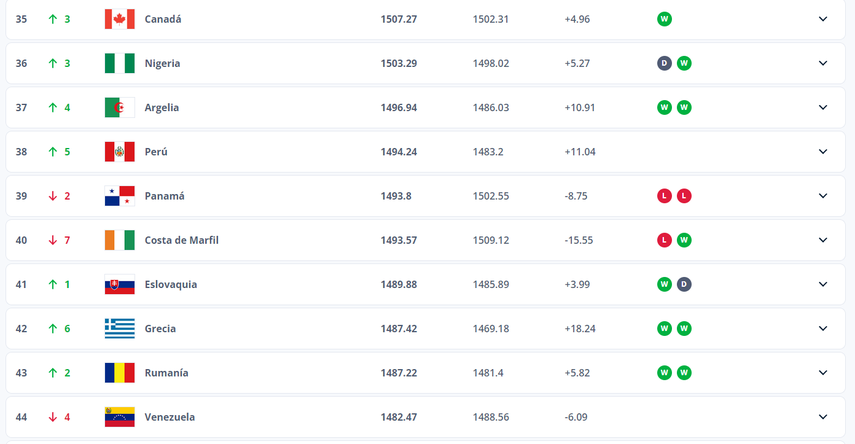Screen dimensions: 855x444
Task: Click the Slovakia flag icon
Action: click(119, 285)
